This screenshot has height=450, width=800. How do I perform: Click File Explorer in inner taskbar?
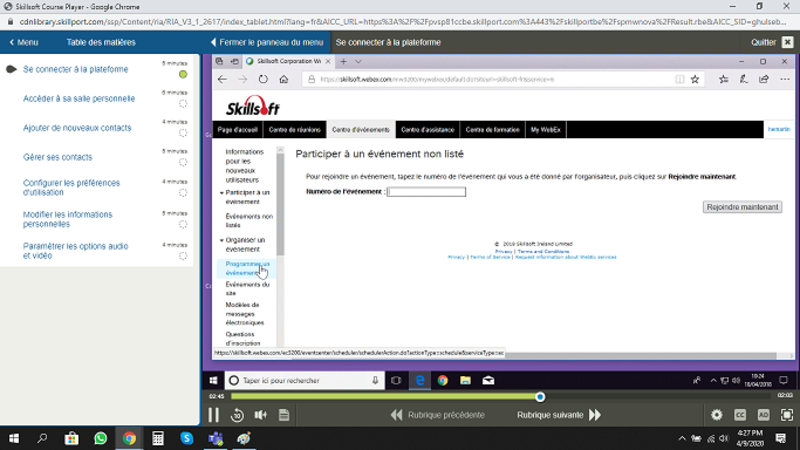pos(465,381)
